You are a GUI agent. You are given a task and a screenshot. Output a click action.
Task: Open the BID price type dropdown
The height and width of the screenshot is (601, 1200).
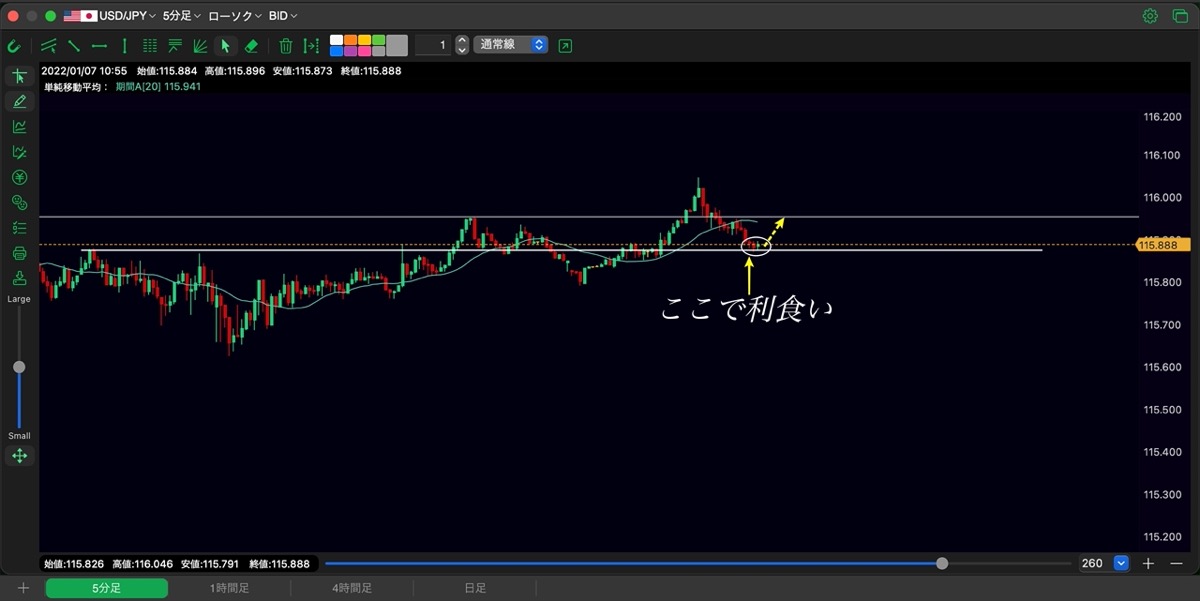tap(283, 16)
